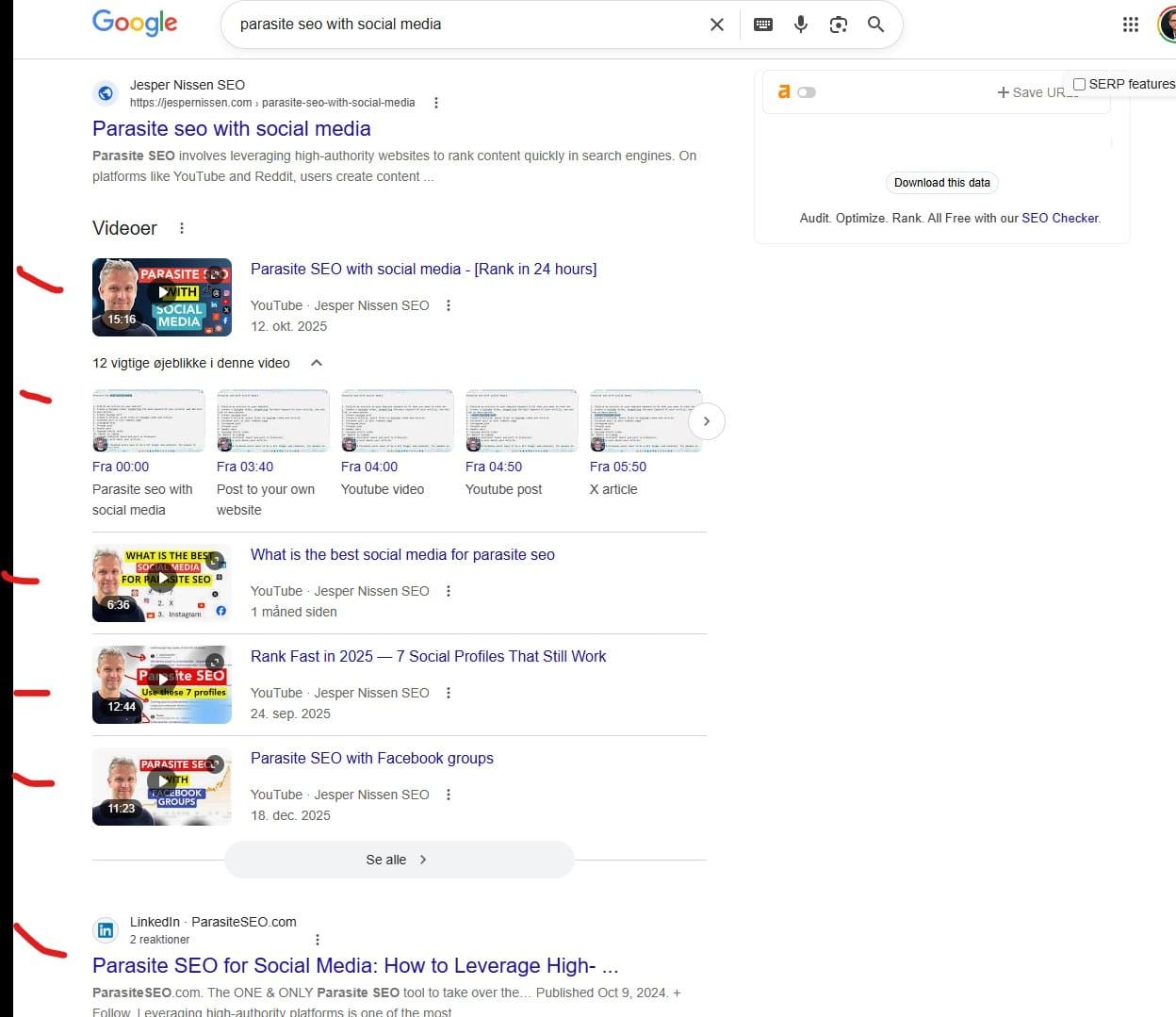Screen dimensions: 1176x1017
Task: Play the 11:23 Facebook groups thumbnail
Action: pos(162,787)
